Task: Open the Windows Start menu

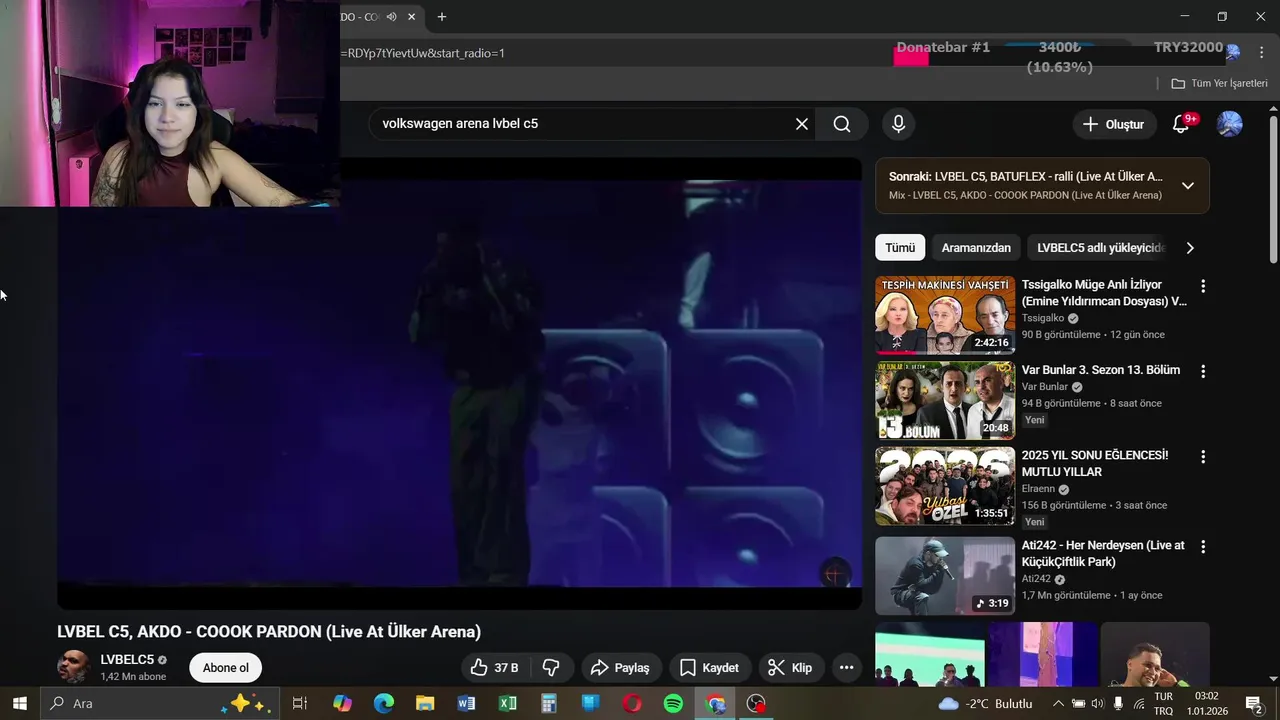Action: tap(19, 703)
